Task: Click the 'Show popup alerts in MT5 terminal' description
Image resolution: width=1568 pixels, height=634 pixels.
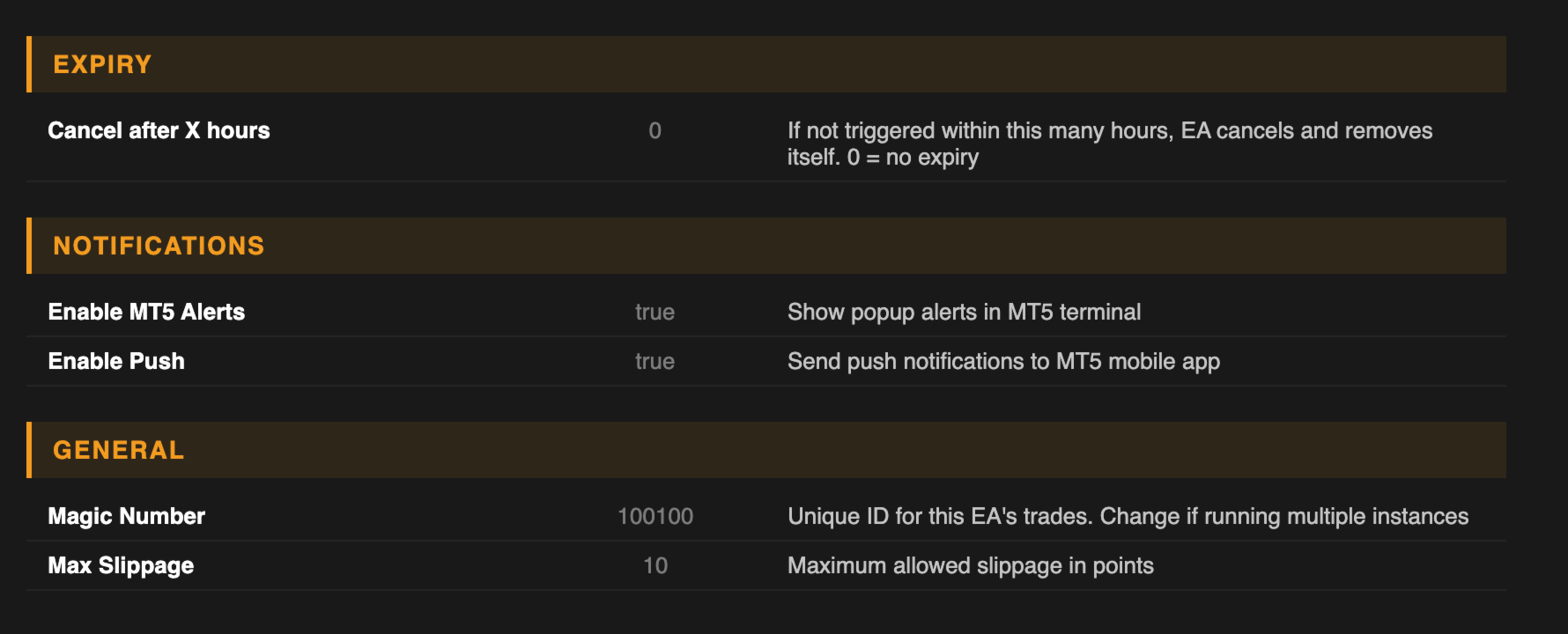Action: pos(964,312)
